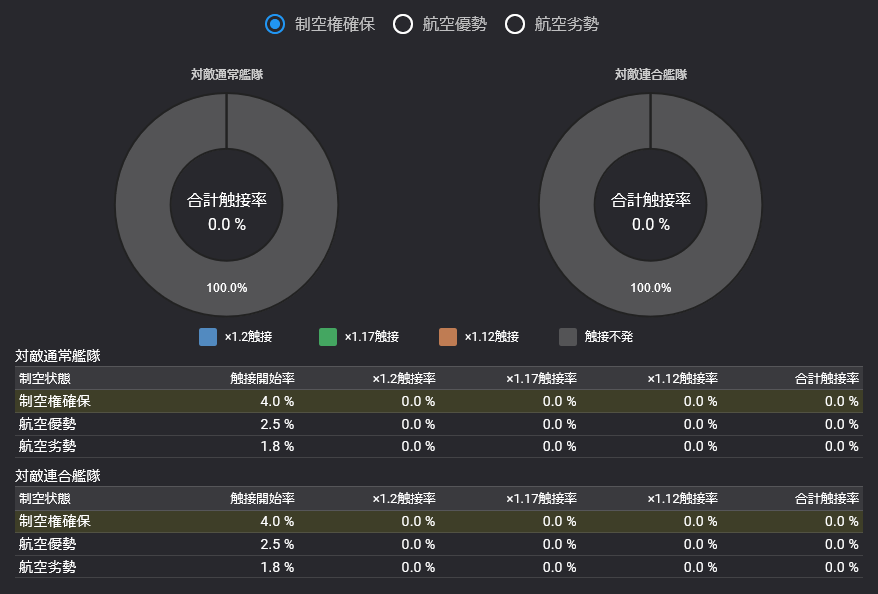Click 航空劣勢 row in 対敵連合艦隊 table
Screen dimensions: 878x594
[439, 567]
